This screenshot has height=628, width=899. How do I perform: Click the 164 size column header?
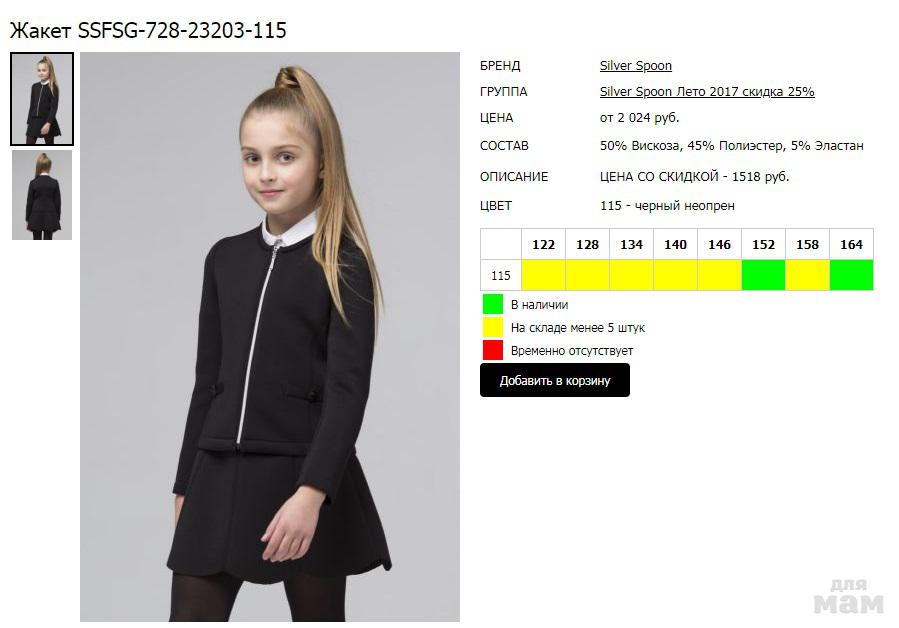click(x=851, y=244)
